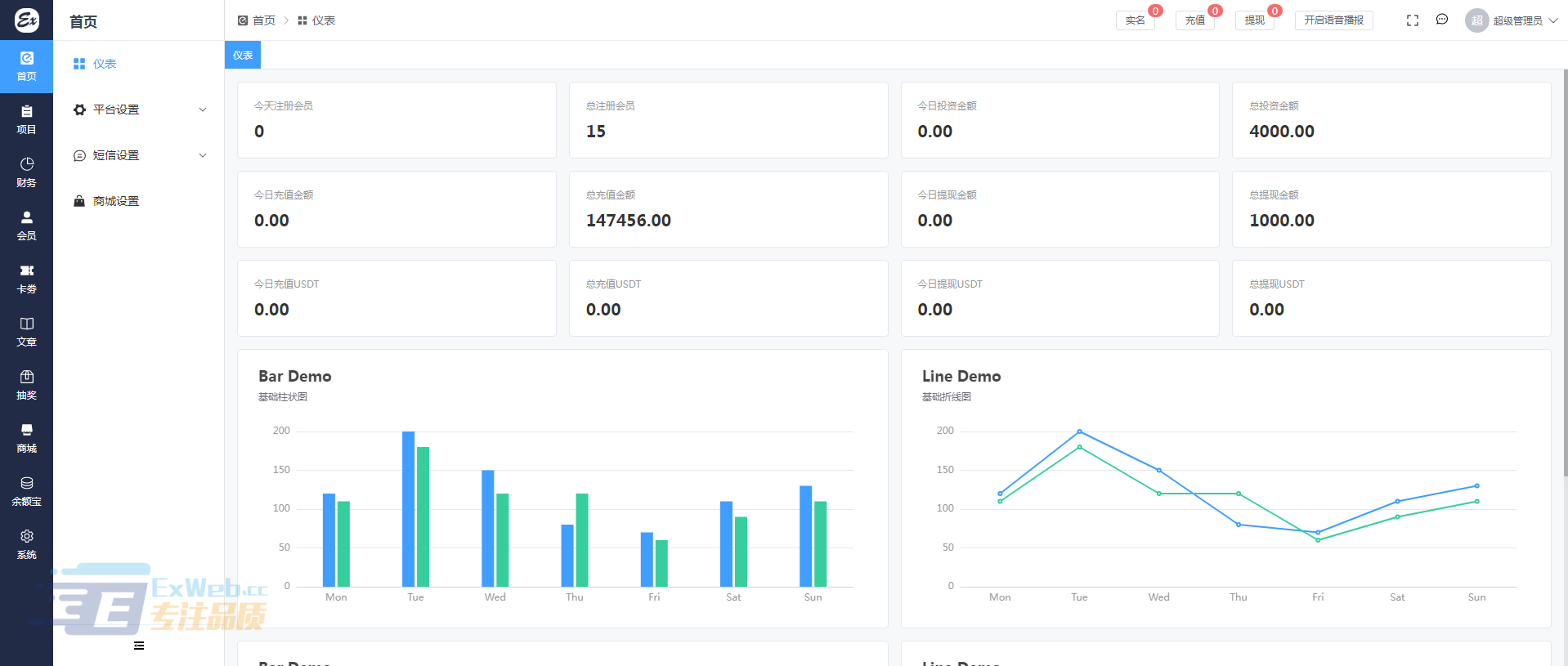The image size is (1568, 666).
Task: Click the 今日充值USDT label
Action: tap(287, 284)
